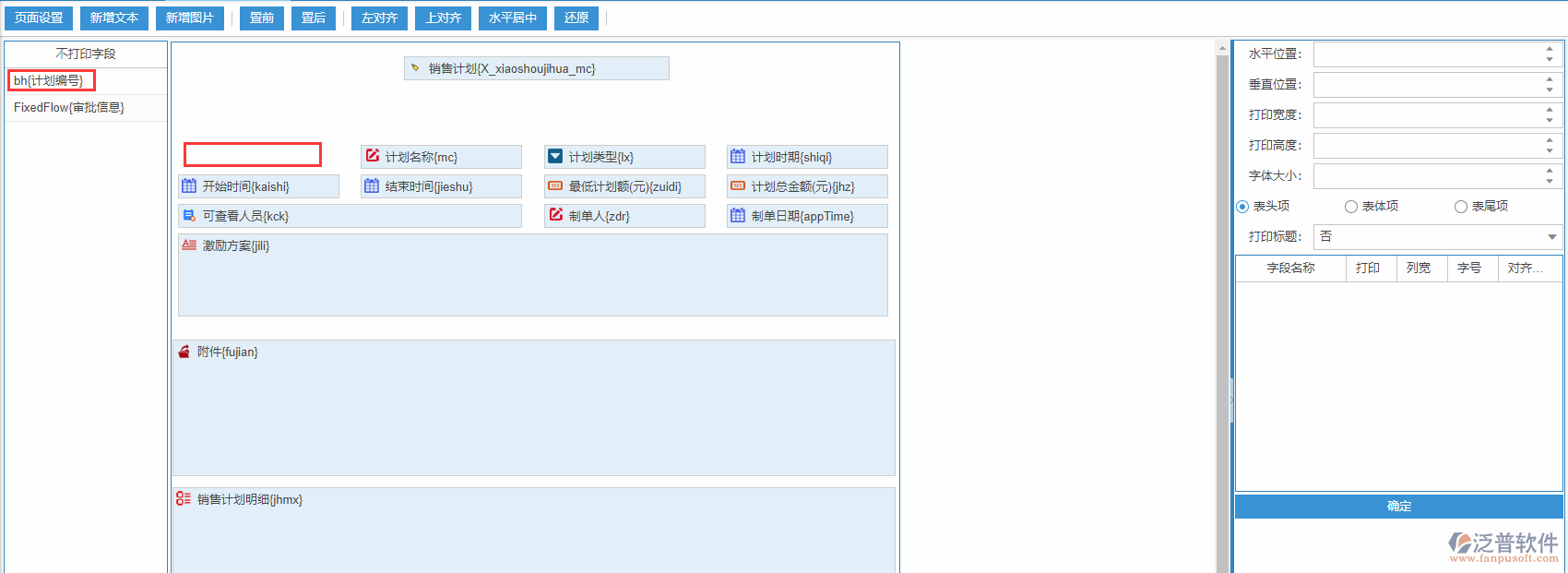Viewport: 1568px width, 573px height.
Task: Select the 表头项 radio button
Action: [x=1242, y=207]
